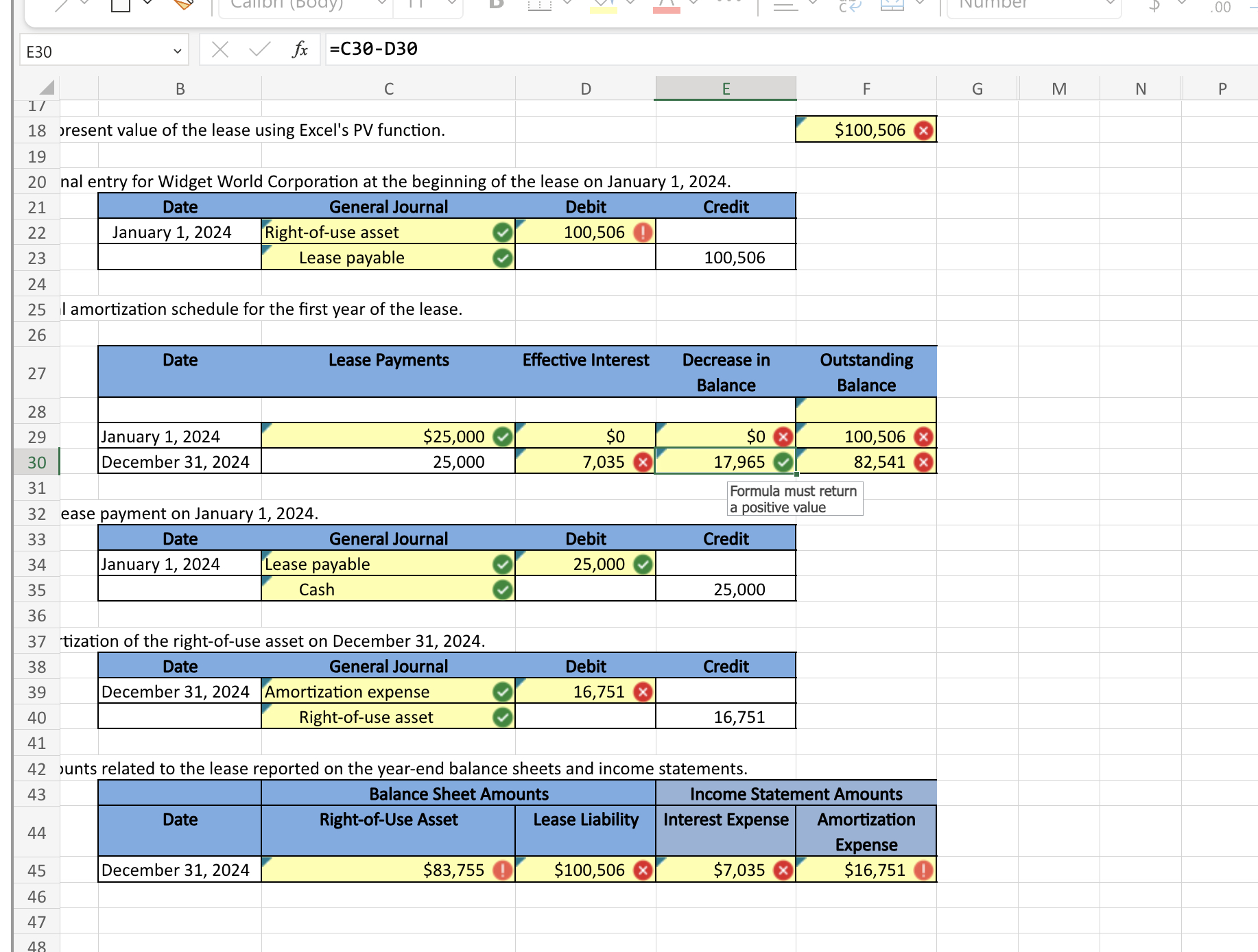
Task: Select column N header
Action: (x=1141, y=88)
